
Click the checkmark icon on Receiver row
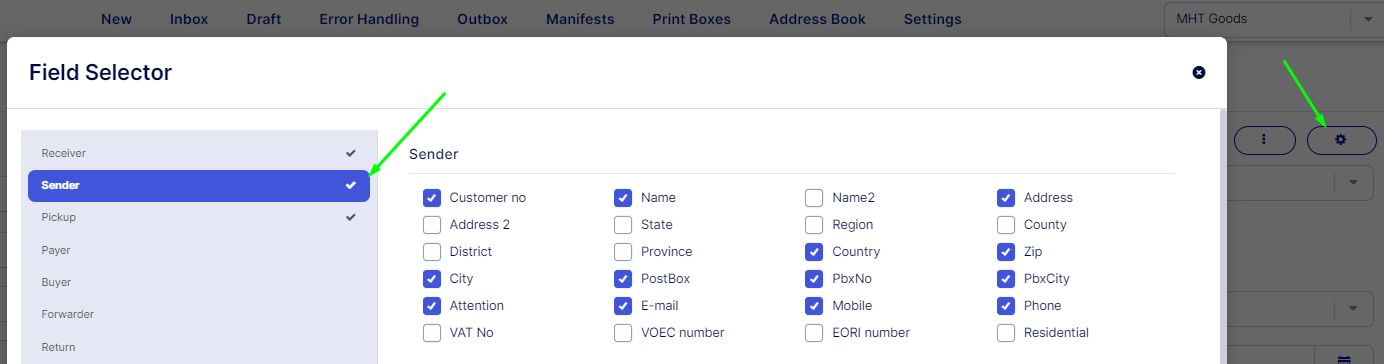click(351, 153)
